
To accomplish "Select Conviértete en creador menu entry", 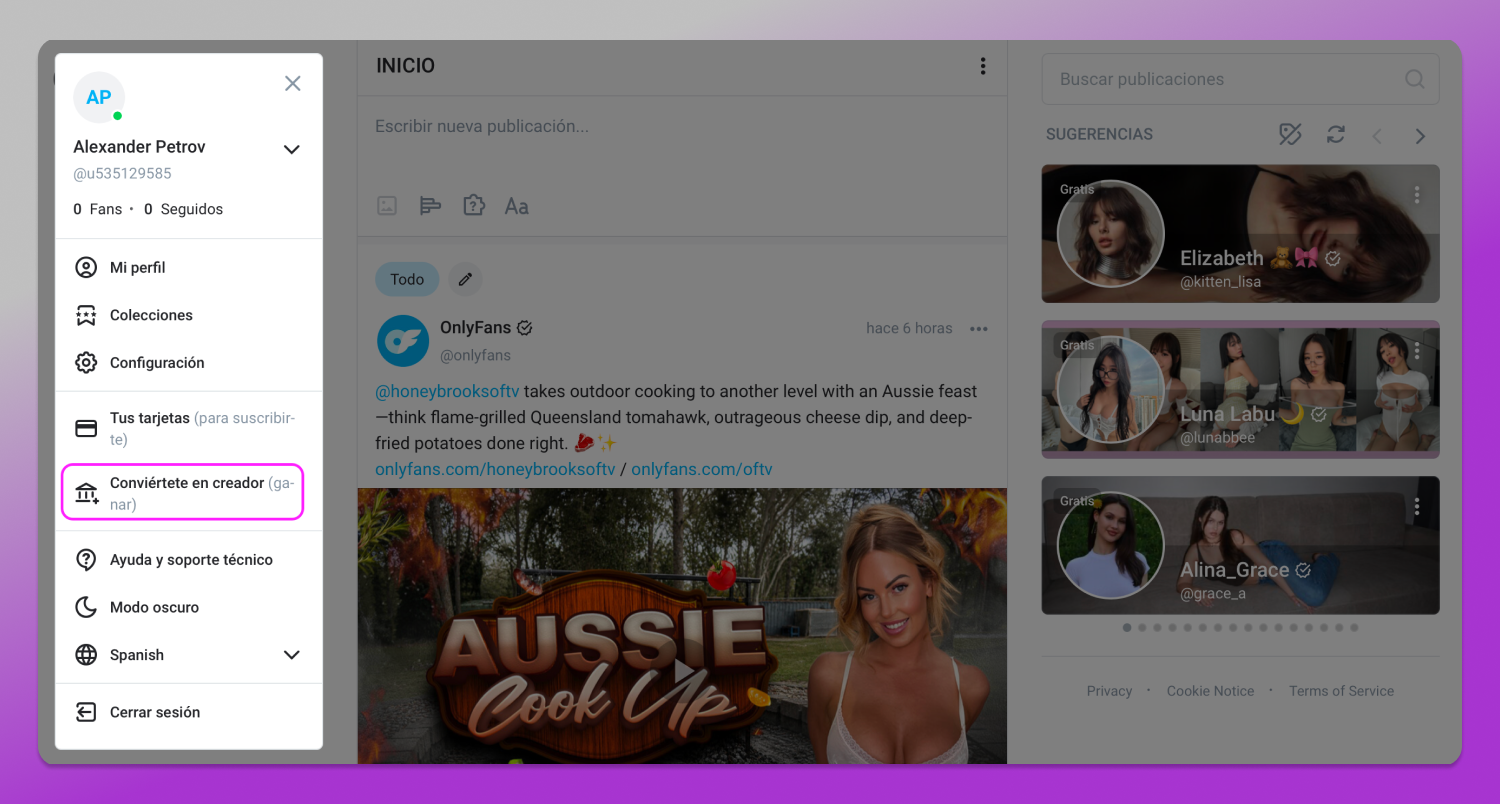I will pos(182,492).
